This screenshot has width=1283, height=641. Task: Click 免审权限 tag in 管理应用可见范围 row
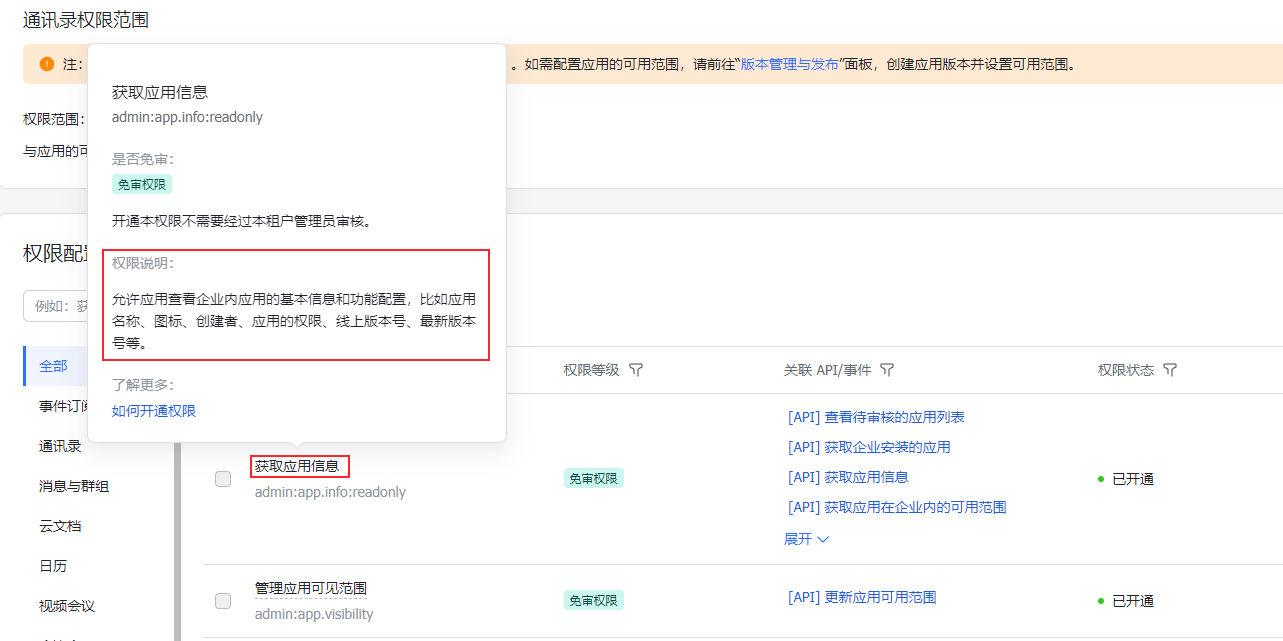point(594,601)
